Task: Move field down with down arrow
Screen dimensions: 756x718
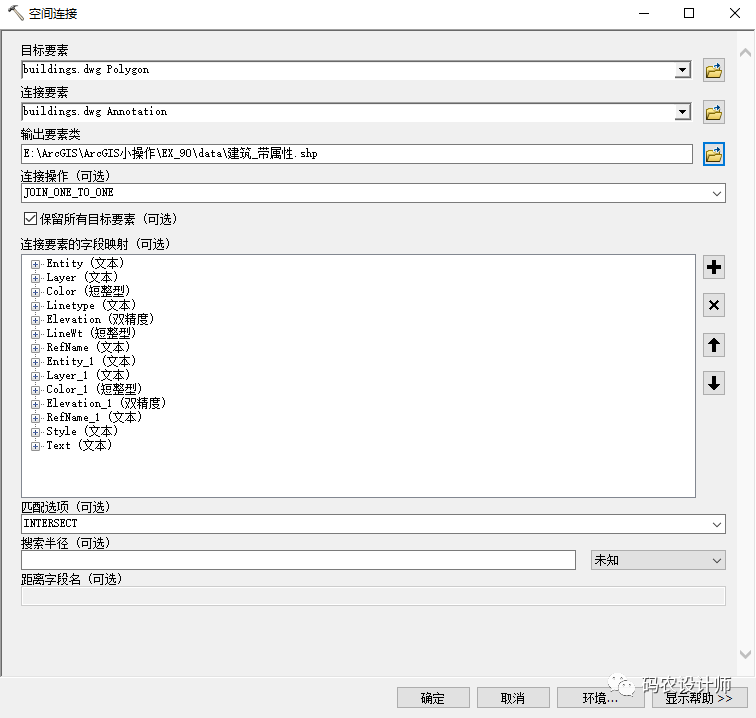Action: (x=714, y=383)
